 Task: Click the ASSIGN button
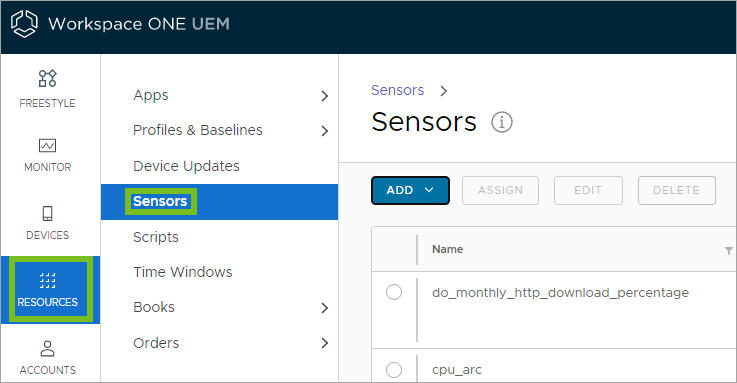pos(500,190)
